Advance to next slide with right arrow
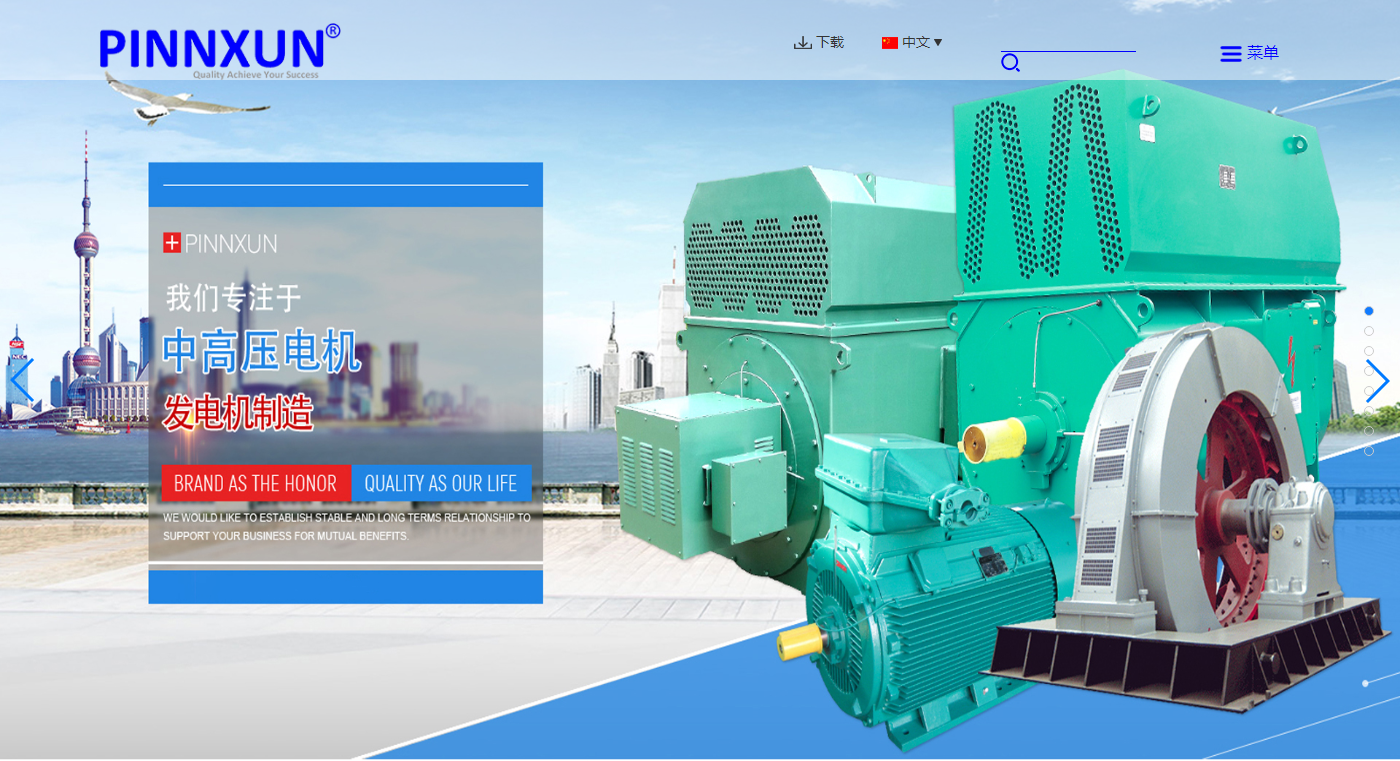The height and width of the screenshot is (761, 1400). tap(1377, 381)
